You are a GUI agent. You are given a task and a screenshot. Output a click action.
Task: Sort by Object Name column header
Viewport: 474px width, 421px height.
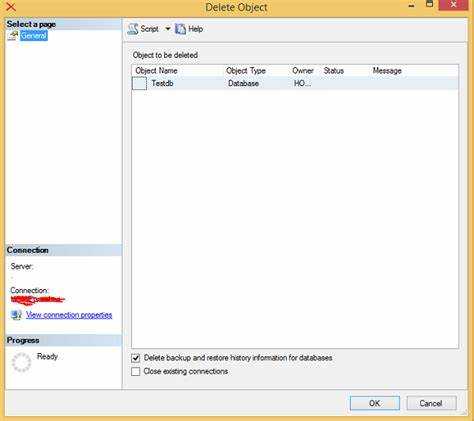coord(156,71)
